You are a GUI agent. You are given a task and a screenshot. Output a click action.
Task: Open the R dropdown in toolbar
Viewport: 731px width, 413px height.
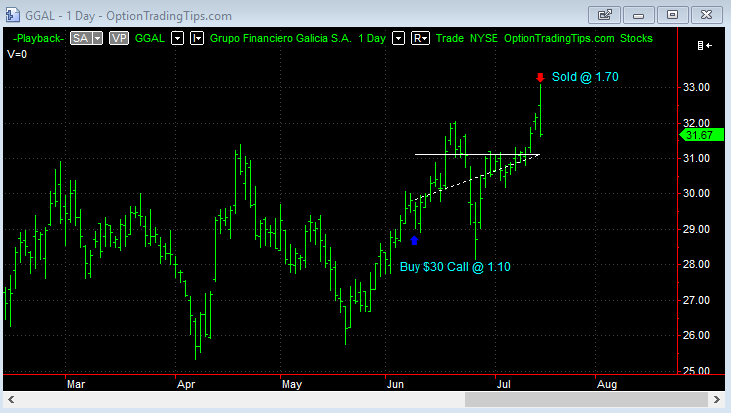click(x=420, y=38)
